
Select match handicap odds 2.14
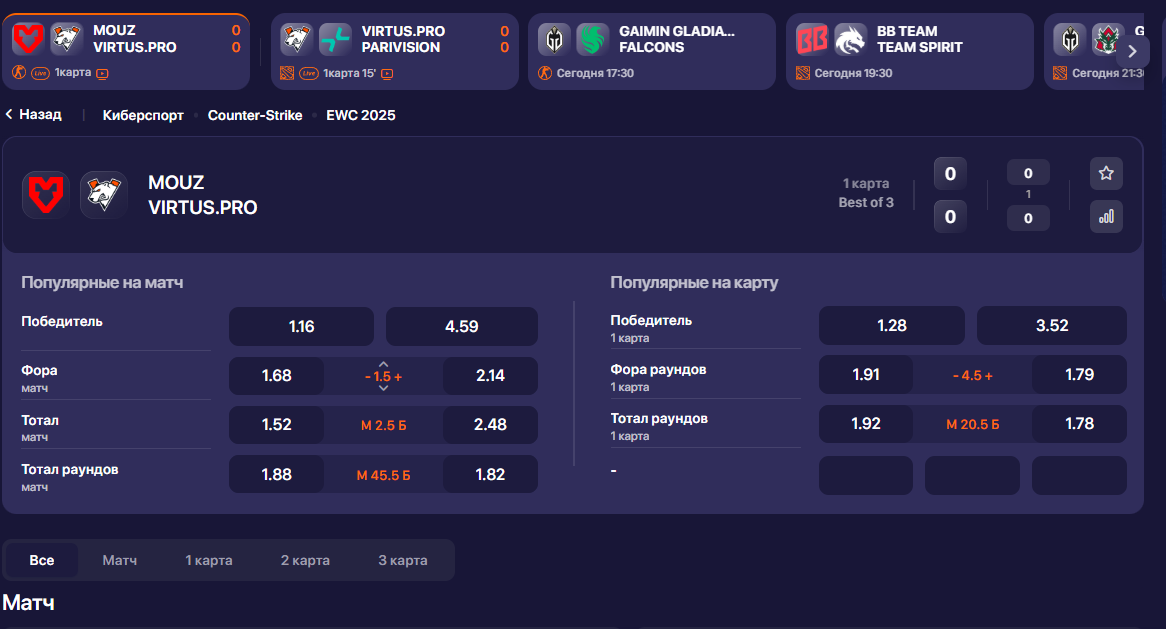pyautogui.click(x=490, y=375)
